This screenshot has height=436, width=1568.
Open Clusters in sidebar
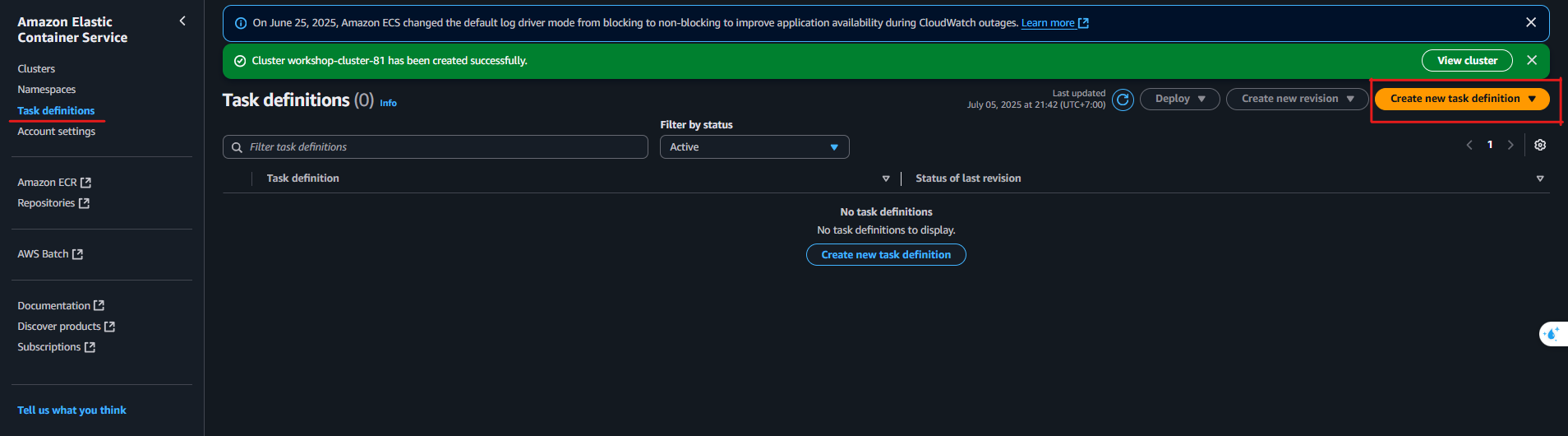click(36, 69)
